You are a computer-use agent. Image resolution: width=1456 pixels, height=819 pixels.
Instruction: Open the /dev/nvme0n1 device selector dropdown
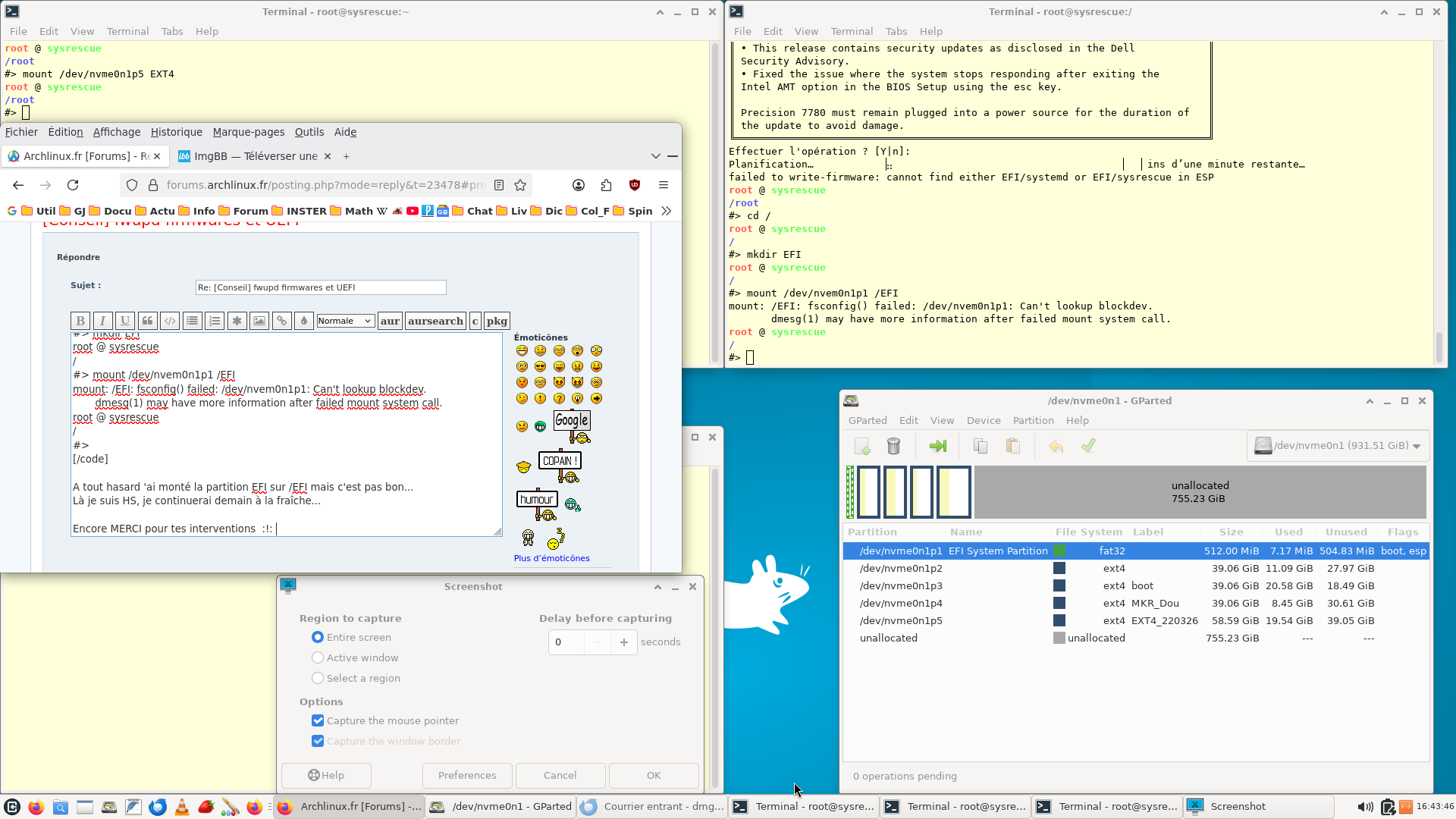click(x=1338, y=446)
